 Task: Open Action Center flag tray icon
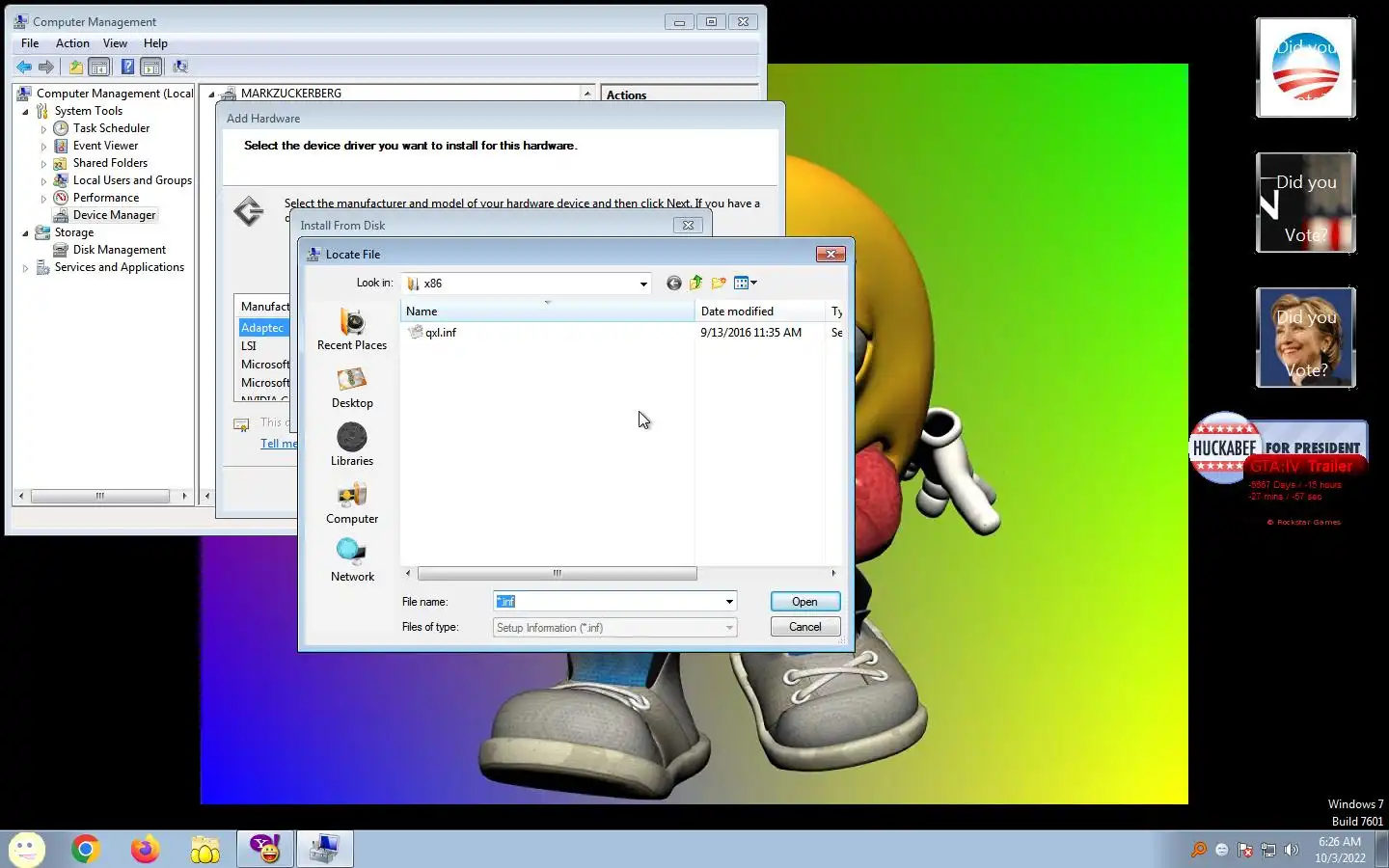coord(1245,850)
